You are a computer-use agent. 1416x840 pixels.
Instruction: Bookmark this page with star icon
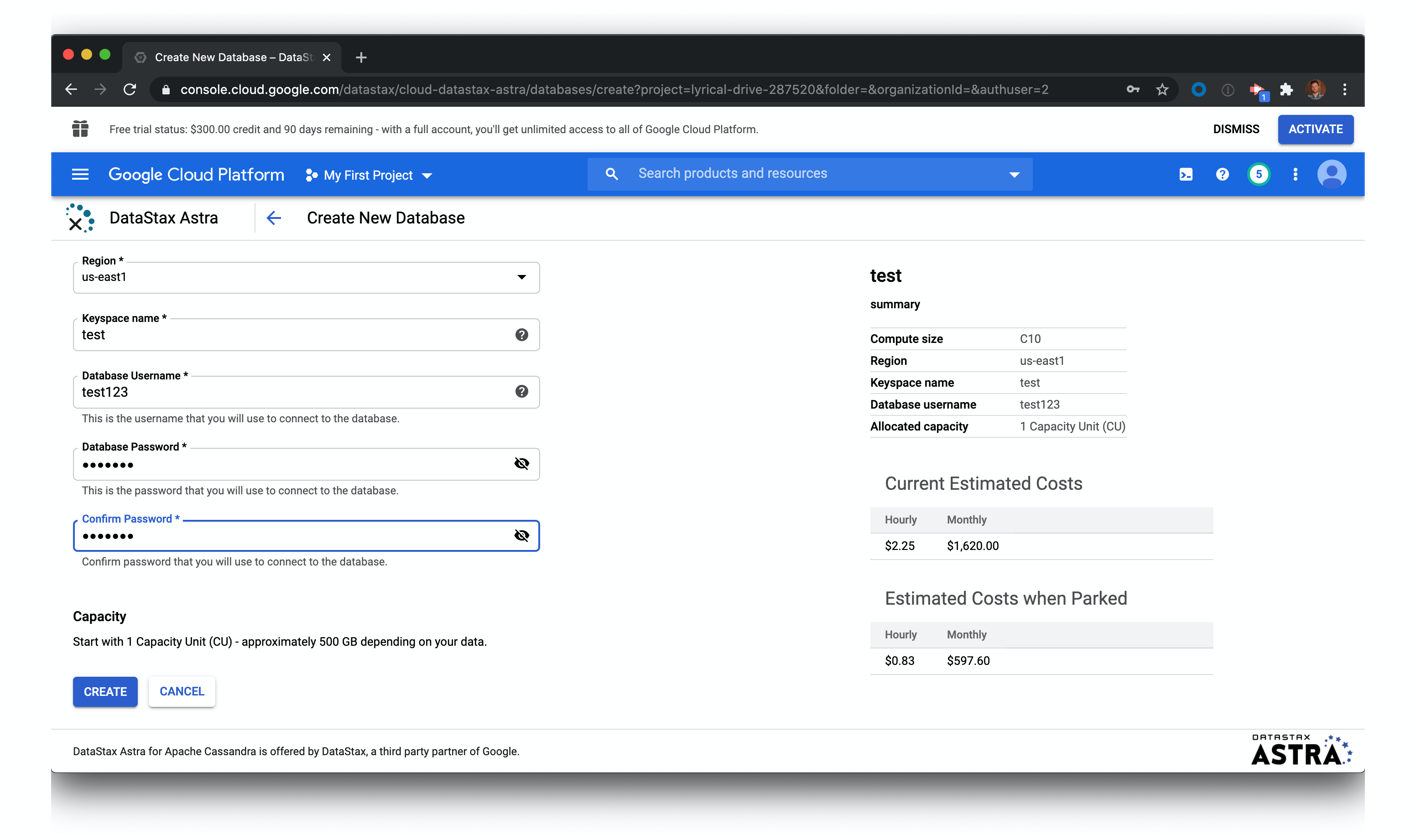[1162, 89]
